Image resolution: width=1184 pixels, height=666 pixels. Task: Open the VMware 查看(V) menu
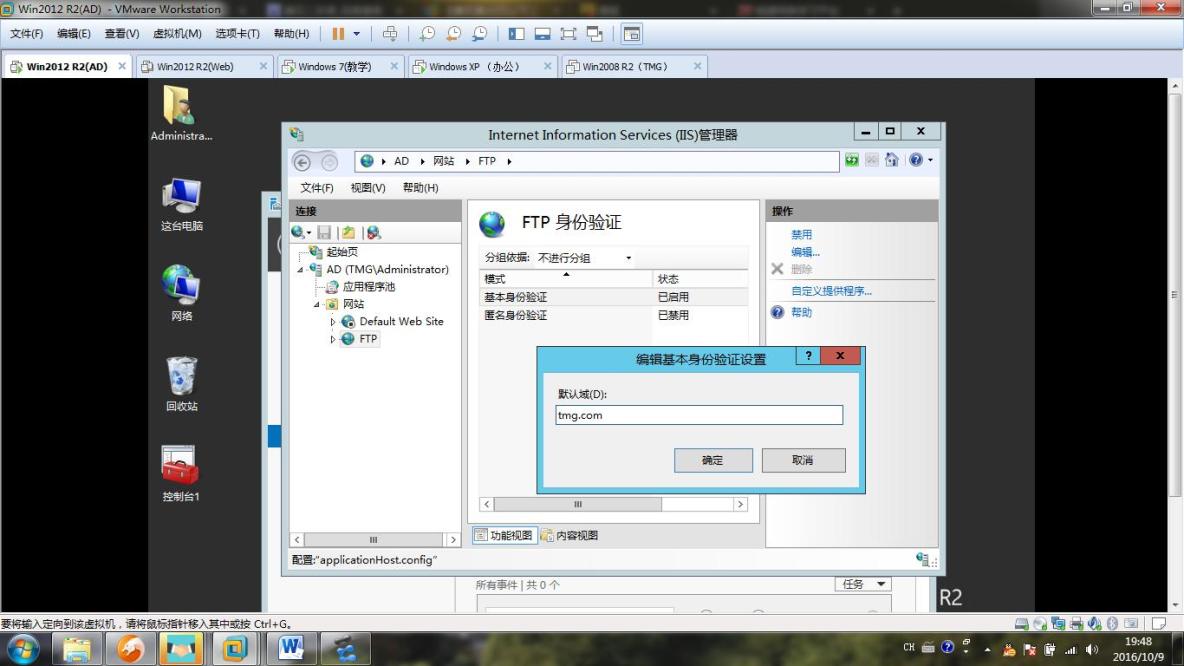click(x=122, y=34)
